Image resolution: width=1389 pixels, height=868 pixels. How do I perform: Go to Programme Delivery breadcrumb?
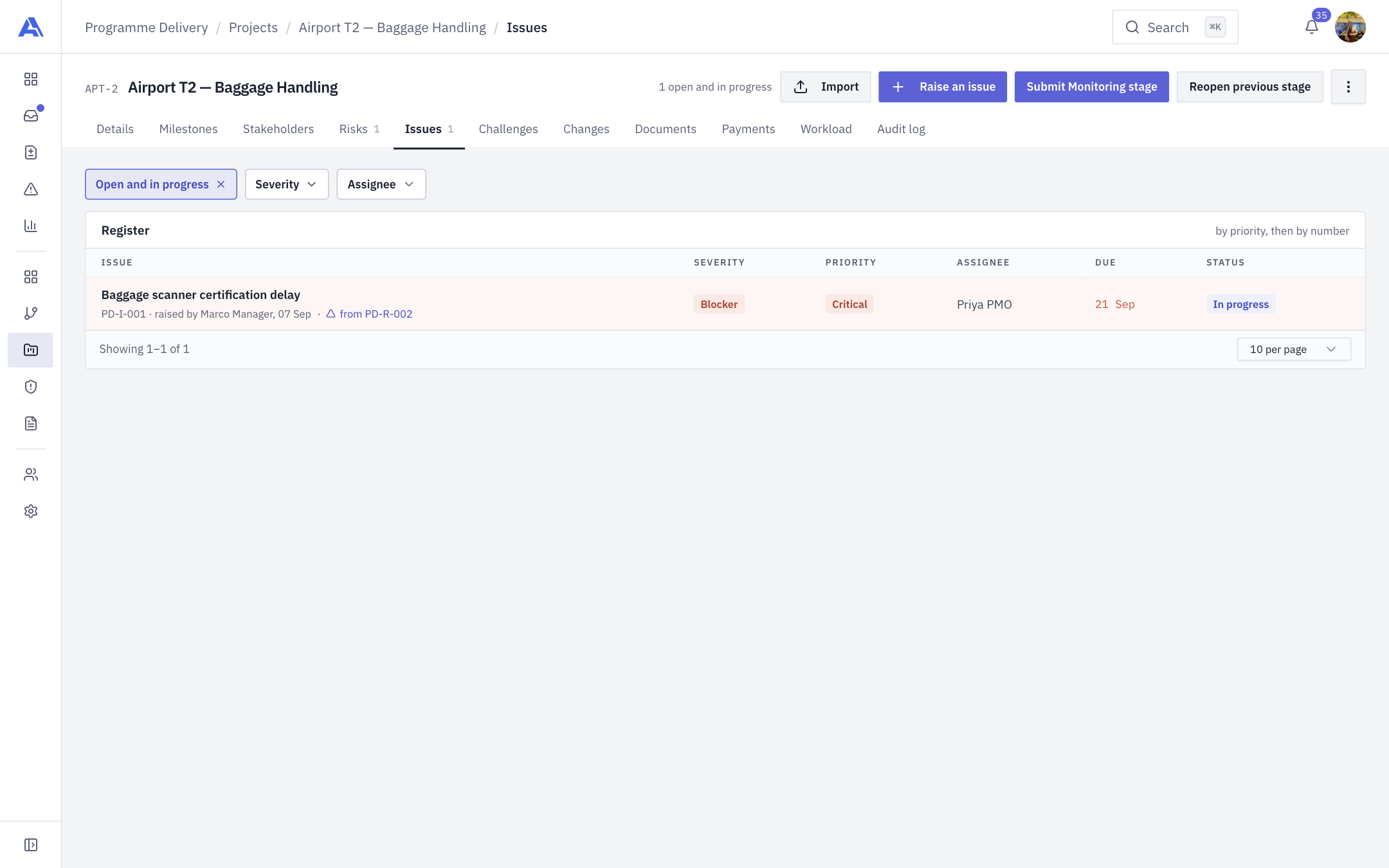pyautogui.click(x=147, y=28)
